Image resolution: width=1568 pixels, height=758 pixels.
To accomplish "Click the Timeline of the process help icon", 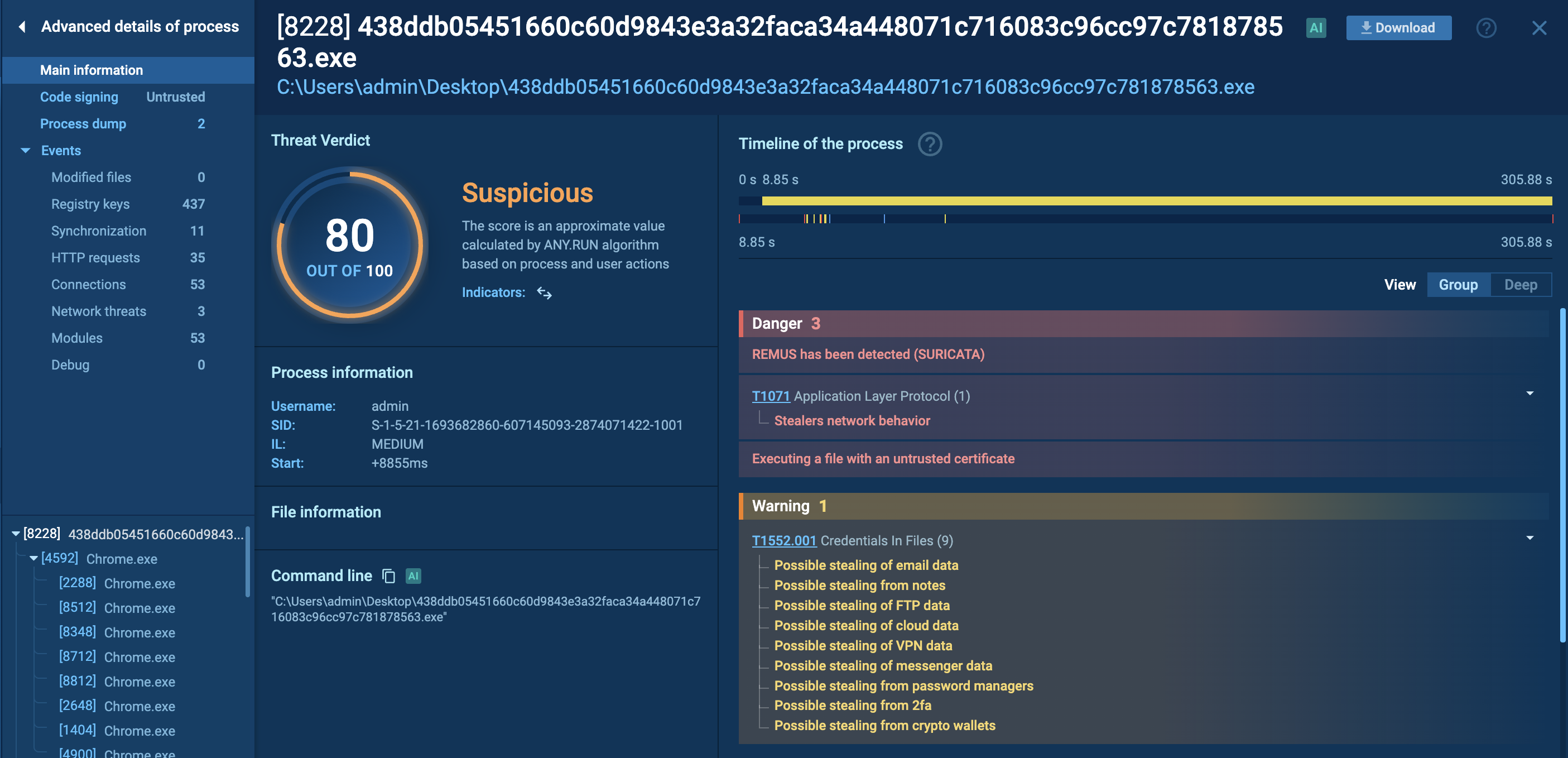I will 930,145.
